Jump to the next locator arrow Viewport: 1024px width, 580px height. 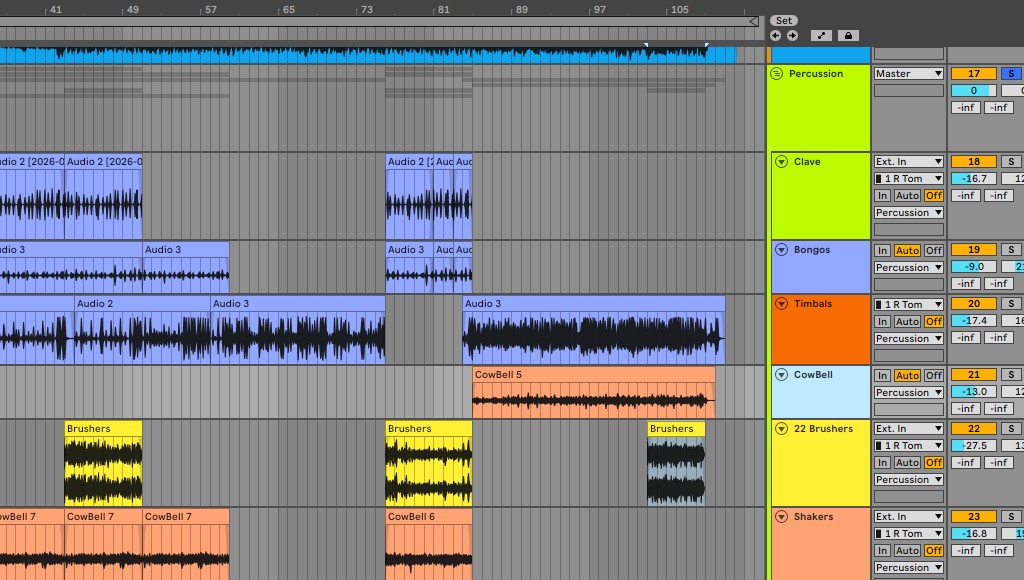792,36
